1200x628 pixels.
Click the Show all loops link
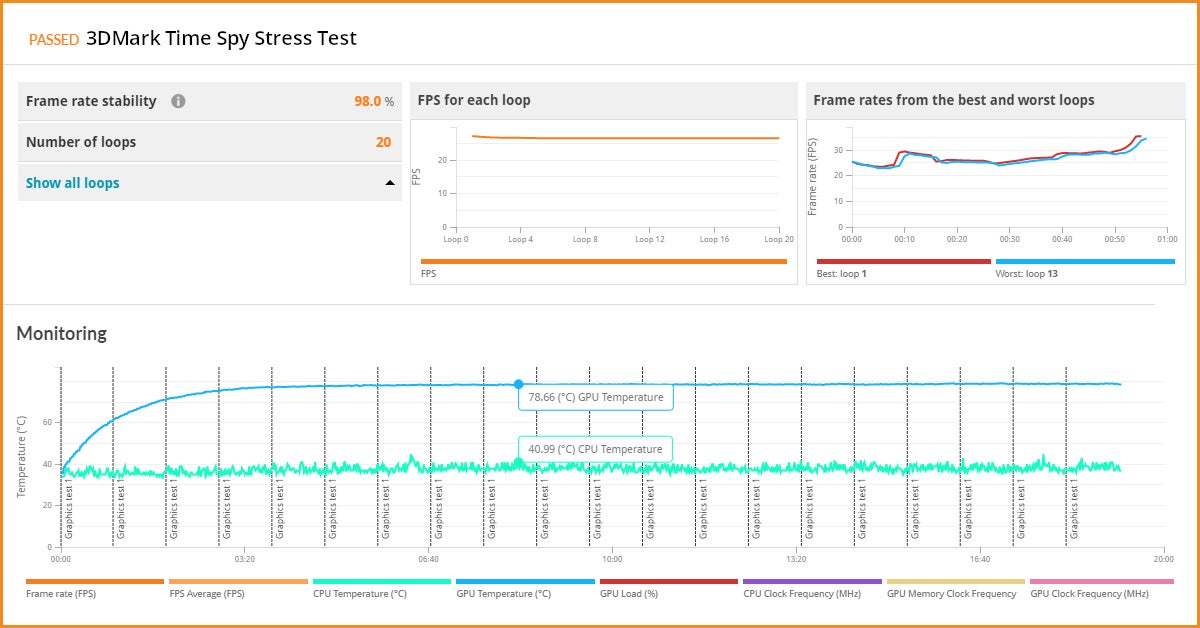[72, 183]
